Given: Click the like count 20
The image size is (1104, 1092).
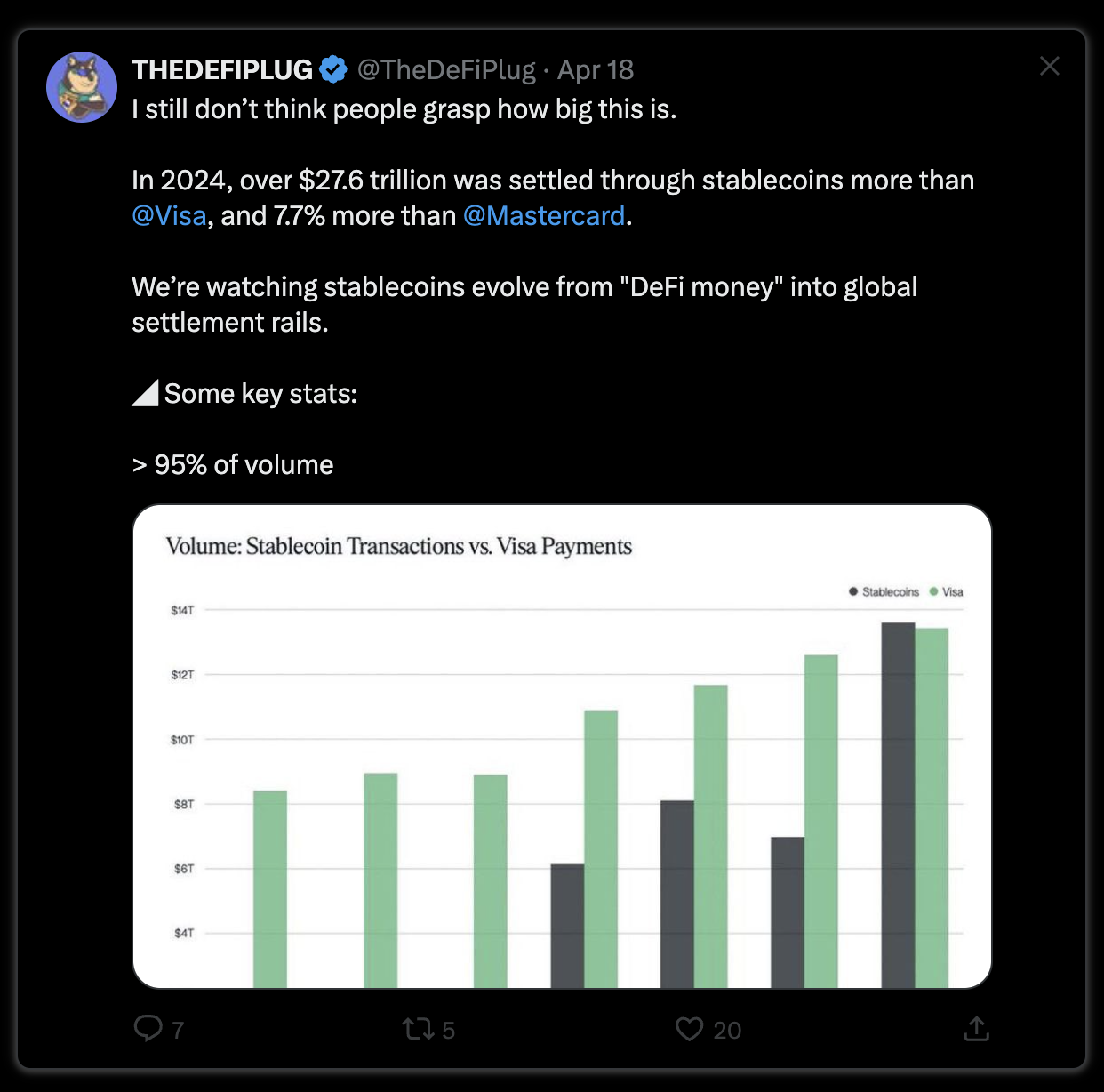Looking at the screenshot, I should click(727, 1030).
